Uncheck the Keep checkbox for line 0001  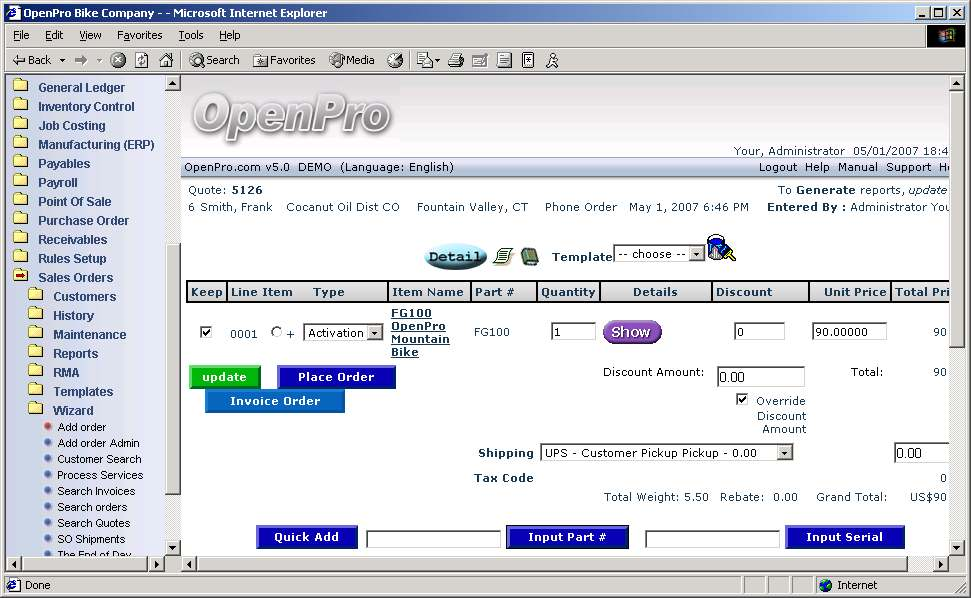tap(206, 332)
